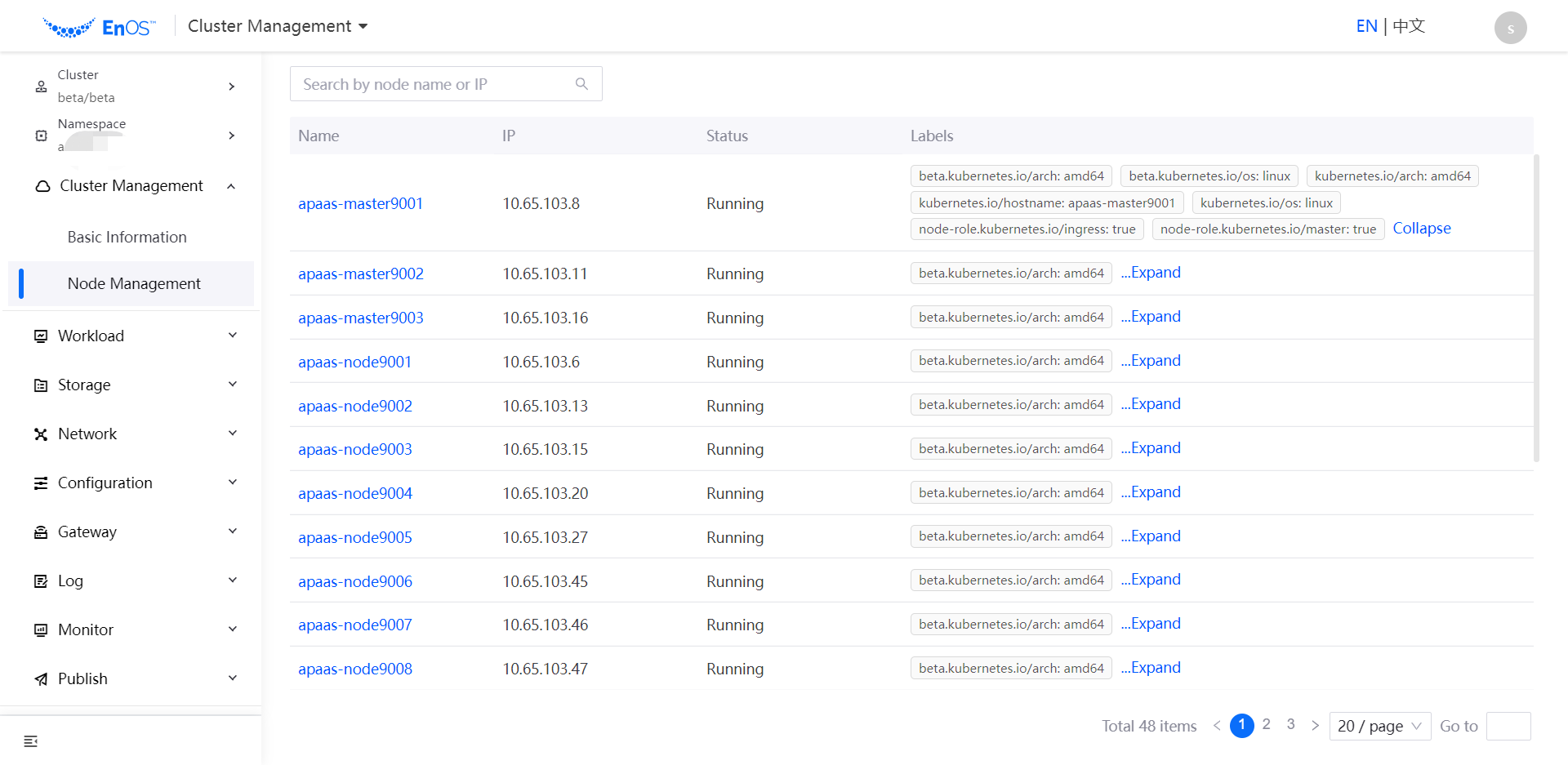The width and height of the screenshot is (1568, 765).
Task: Open the 20 / page size dropdown
Action: coord(1379,726)
